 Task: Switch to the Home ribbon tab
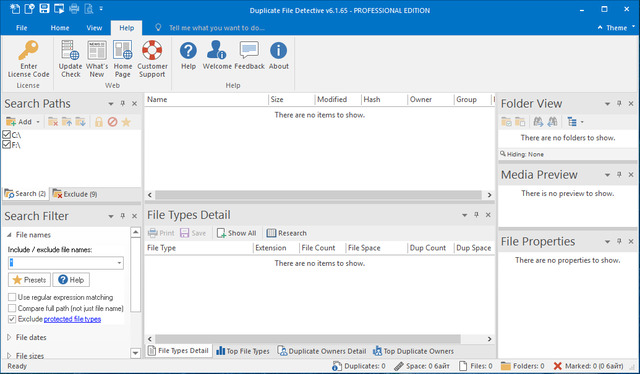coord(60,28)
